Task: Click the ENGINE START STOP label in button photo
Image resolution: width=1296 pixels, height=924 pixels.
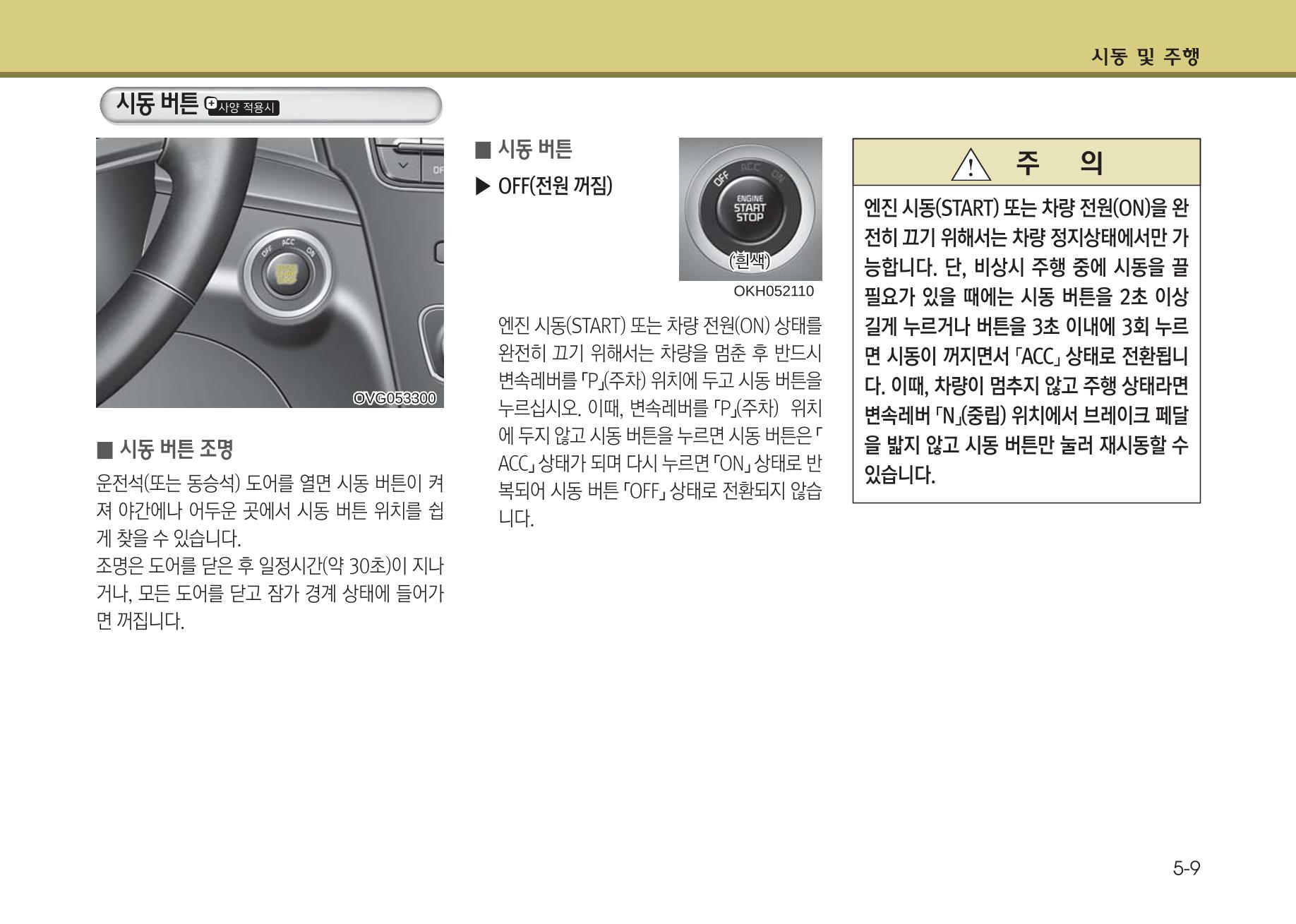Action: click(750, 208)
